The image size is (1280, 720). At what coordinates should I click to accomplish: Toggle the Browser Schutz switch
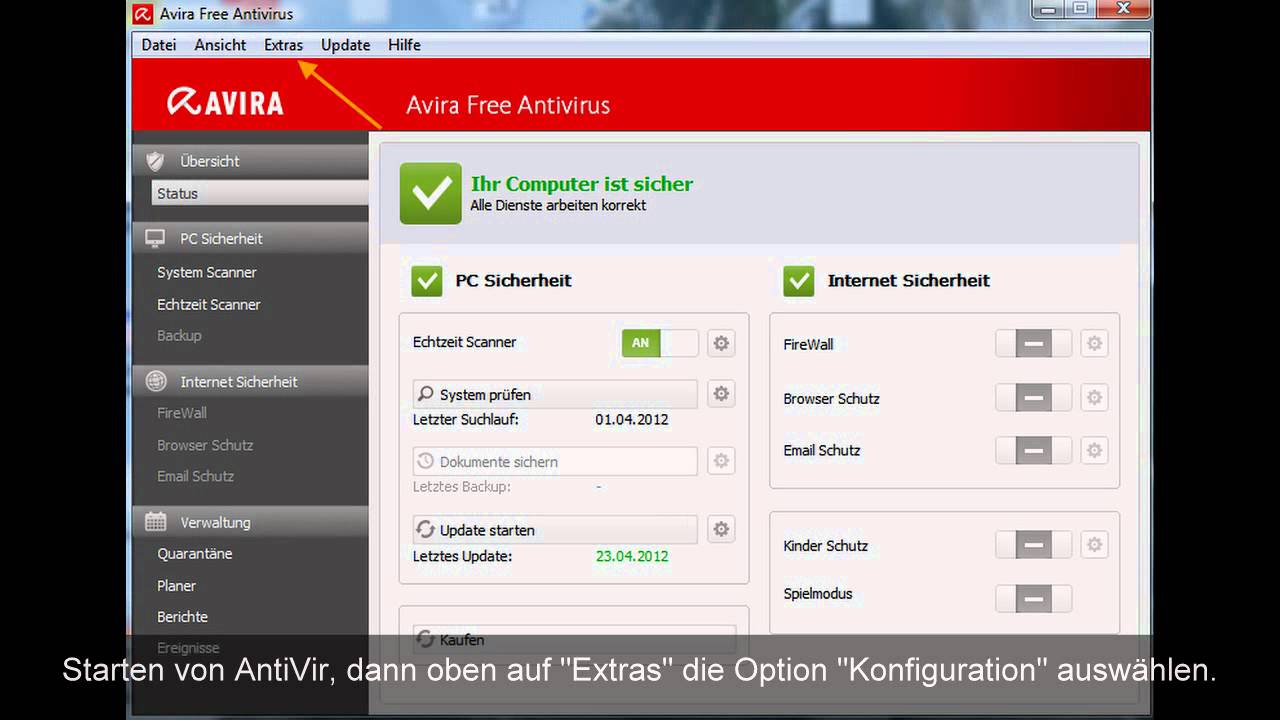coord(1033,398)
